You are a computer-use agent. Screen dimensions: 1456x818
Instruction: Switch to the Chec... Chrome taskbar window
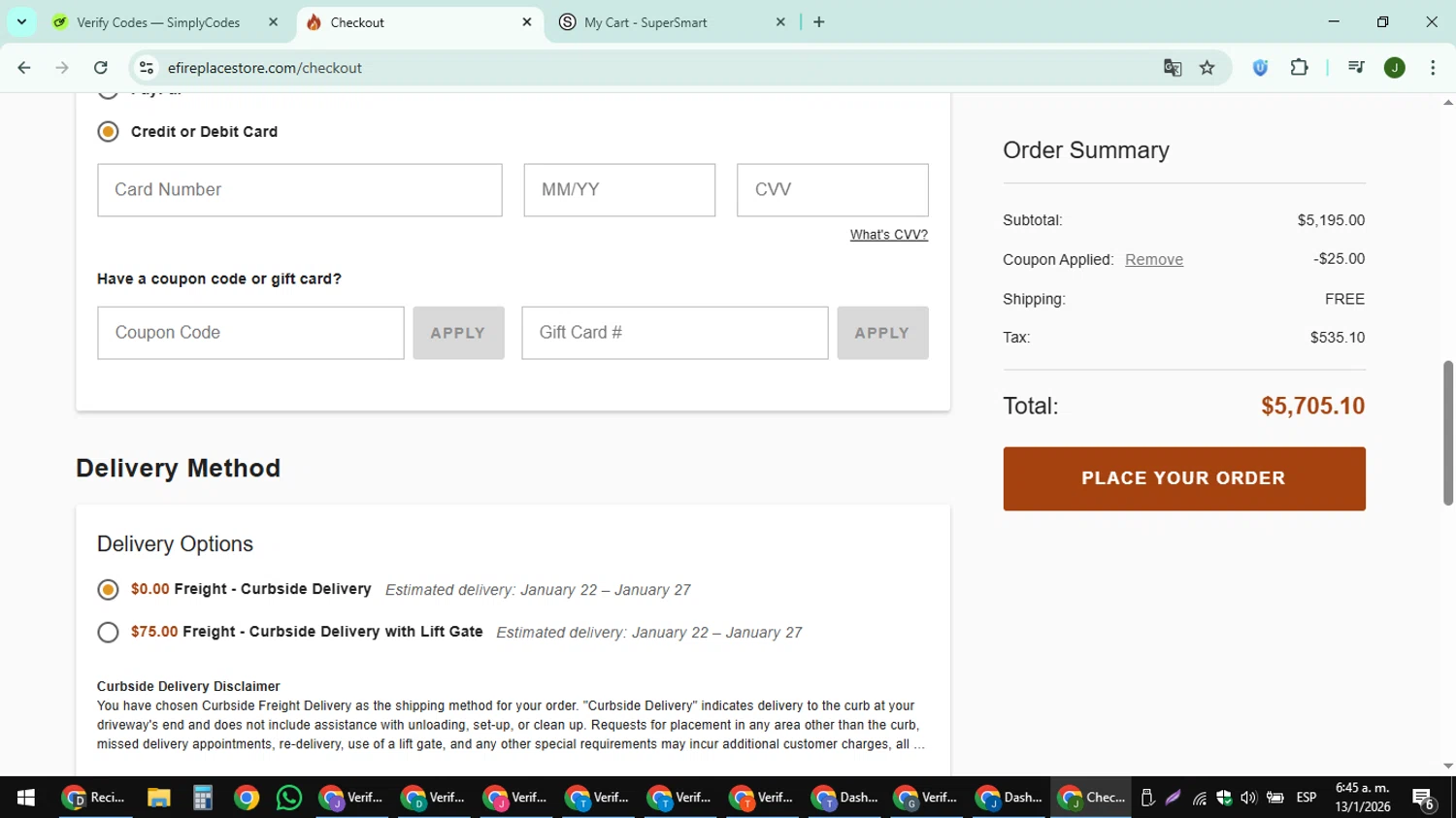[1091, 798]
